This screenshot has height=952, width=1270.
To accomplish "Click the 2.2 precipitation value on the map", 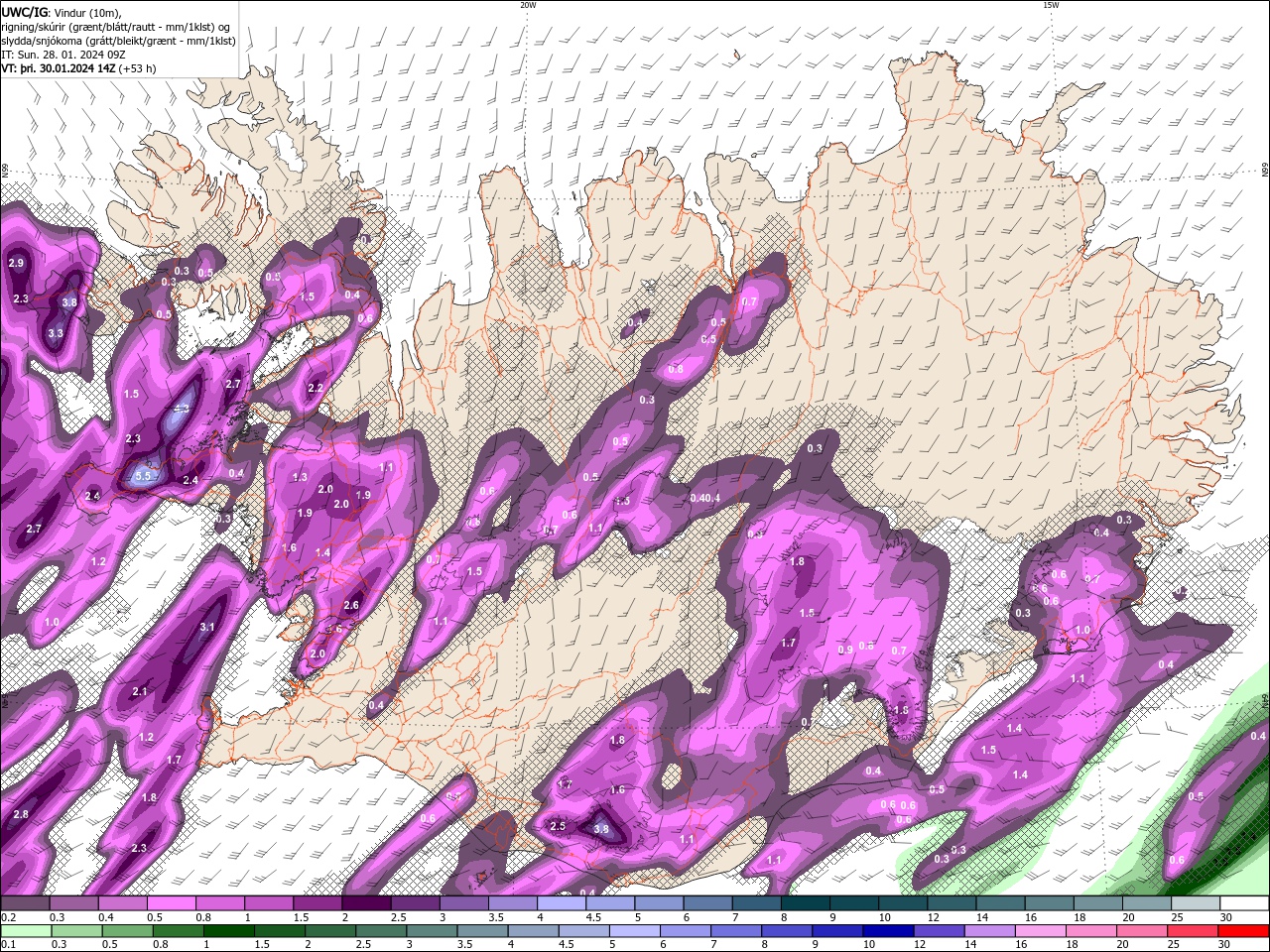I will point(317,388).
